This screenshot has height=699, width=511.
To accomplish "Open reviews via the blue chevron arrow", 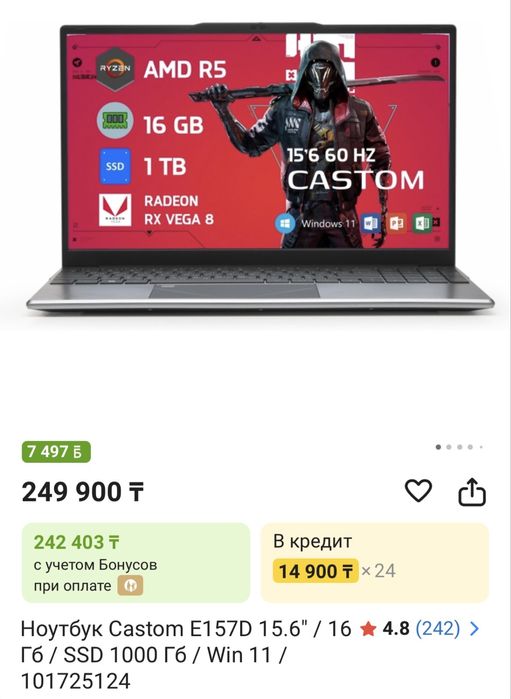I will coord(475,629).
